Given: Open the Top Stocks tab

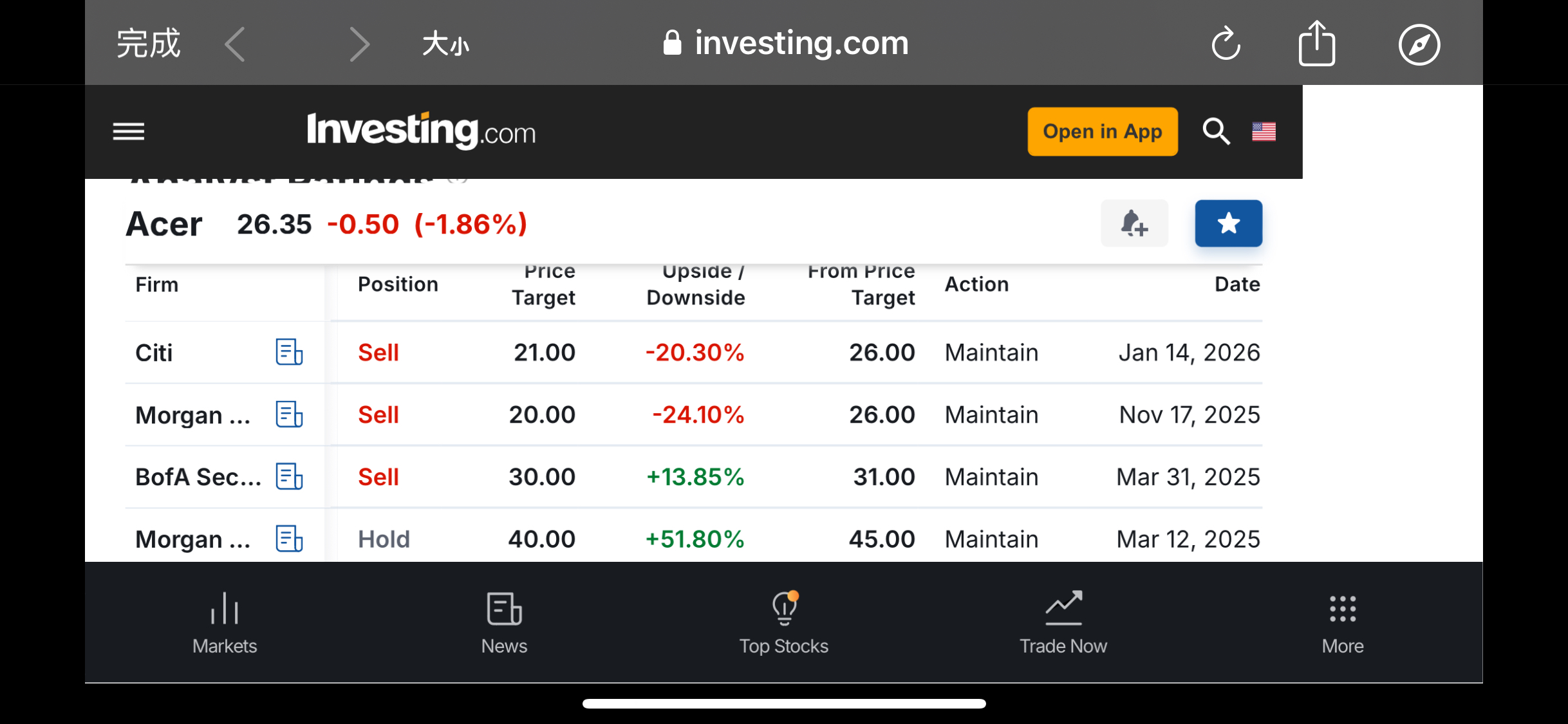Looking at the screenshot, I should (x=783, y=622).
